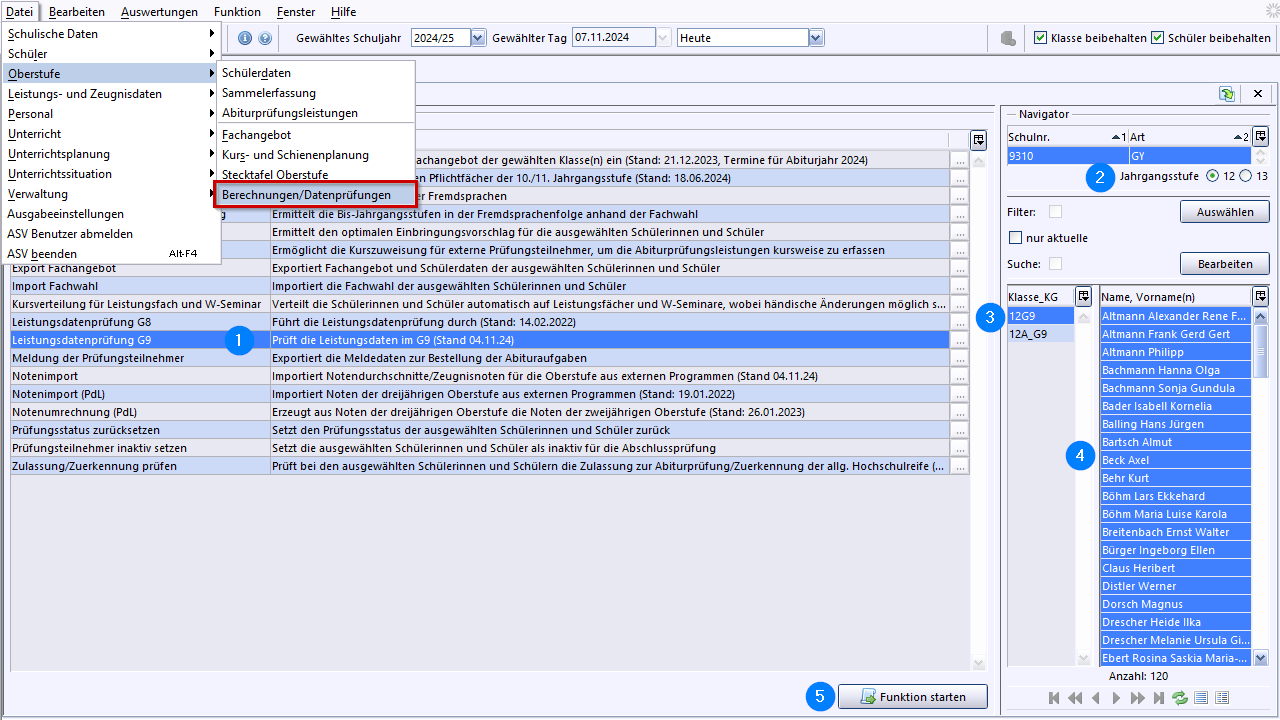Open the Gewähltes Schuljahr dropdown

(477, 38)
